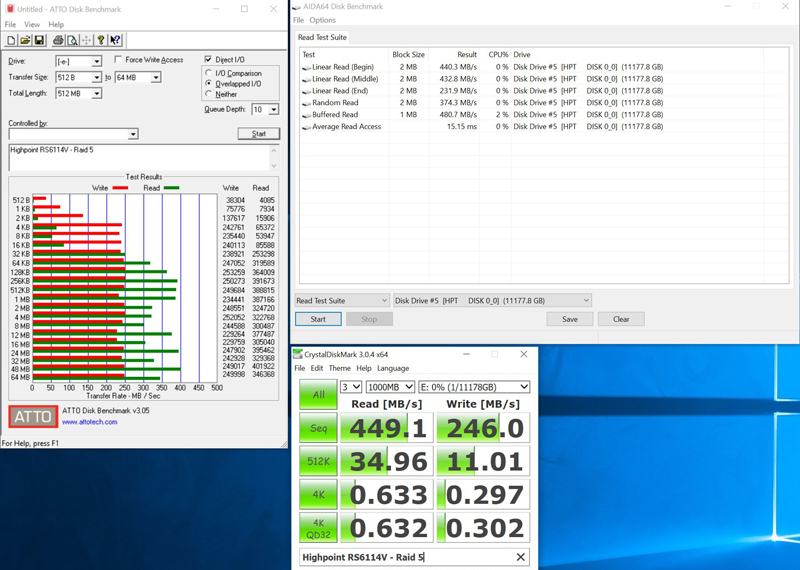Open the Read Test Suite dropdown in AIDA64
This screenshot has height=570, width=800.
[x=342, y=300]
